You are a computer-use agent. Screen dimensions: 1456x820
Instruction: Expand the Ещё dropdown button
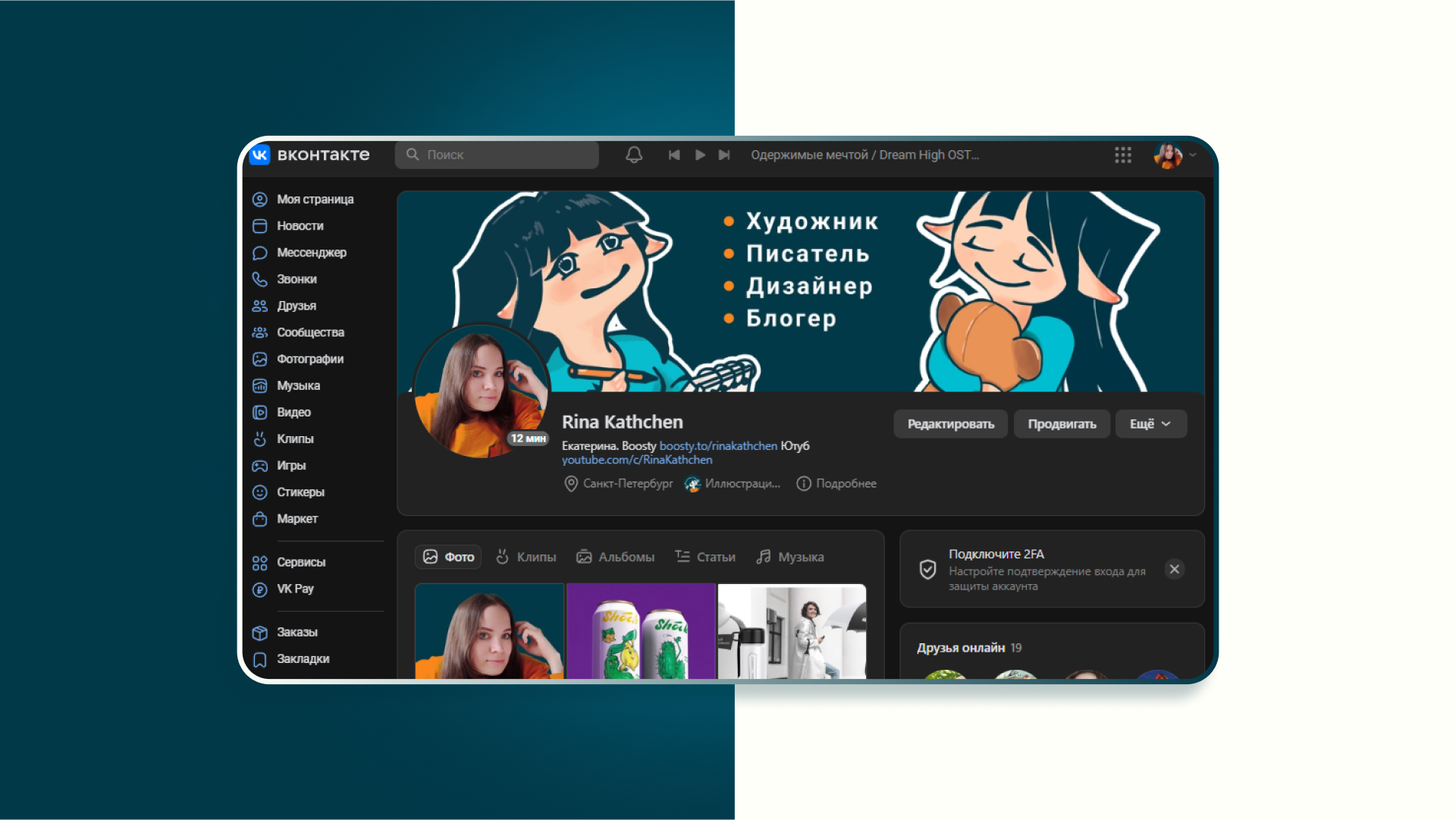[1150, 424]
